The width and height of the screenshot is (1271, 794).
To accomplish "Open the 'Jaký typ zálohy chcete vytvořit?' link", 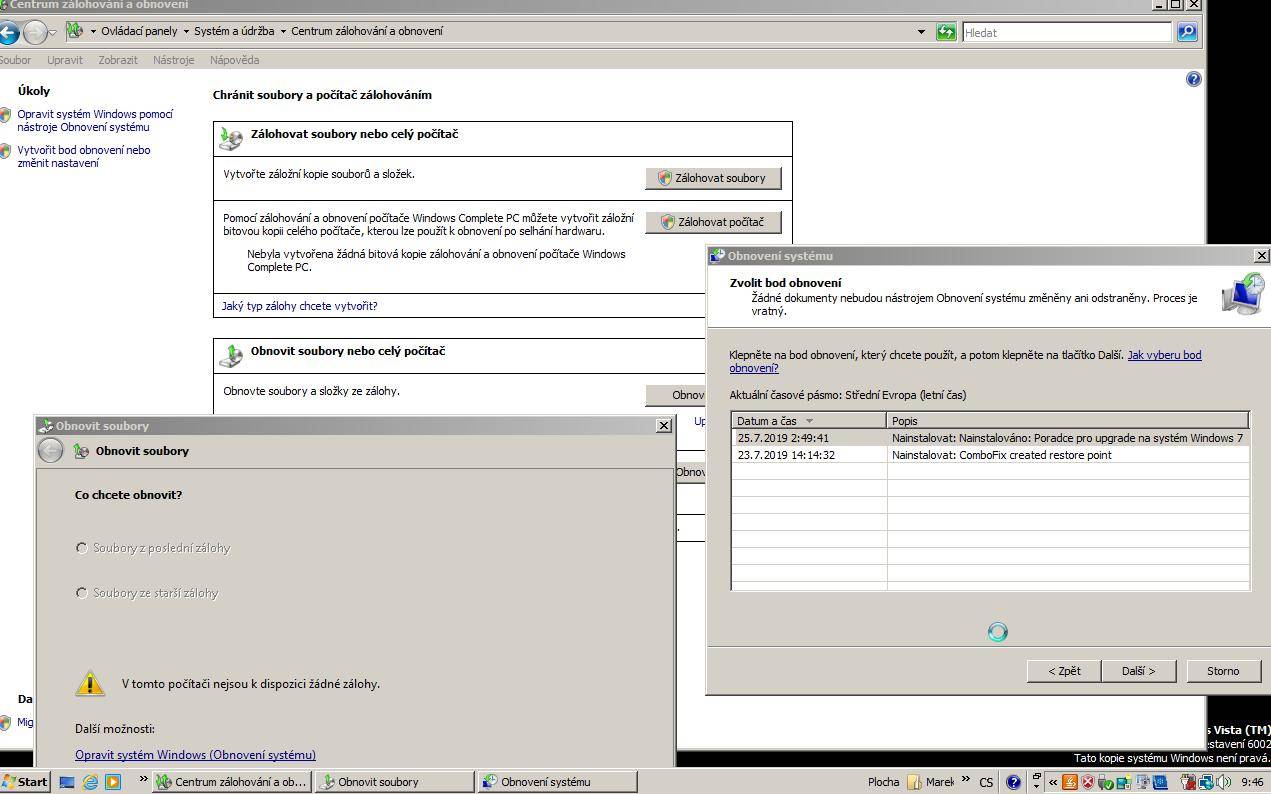I will 300,306.
